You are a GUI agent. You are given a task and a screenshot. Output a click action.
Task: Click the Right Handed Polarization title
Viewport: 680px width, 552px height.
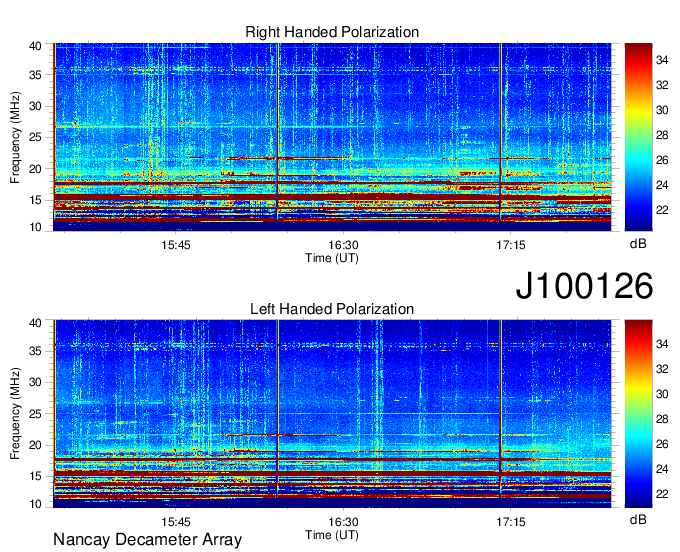point(332,32)
